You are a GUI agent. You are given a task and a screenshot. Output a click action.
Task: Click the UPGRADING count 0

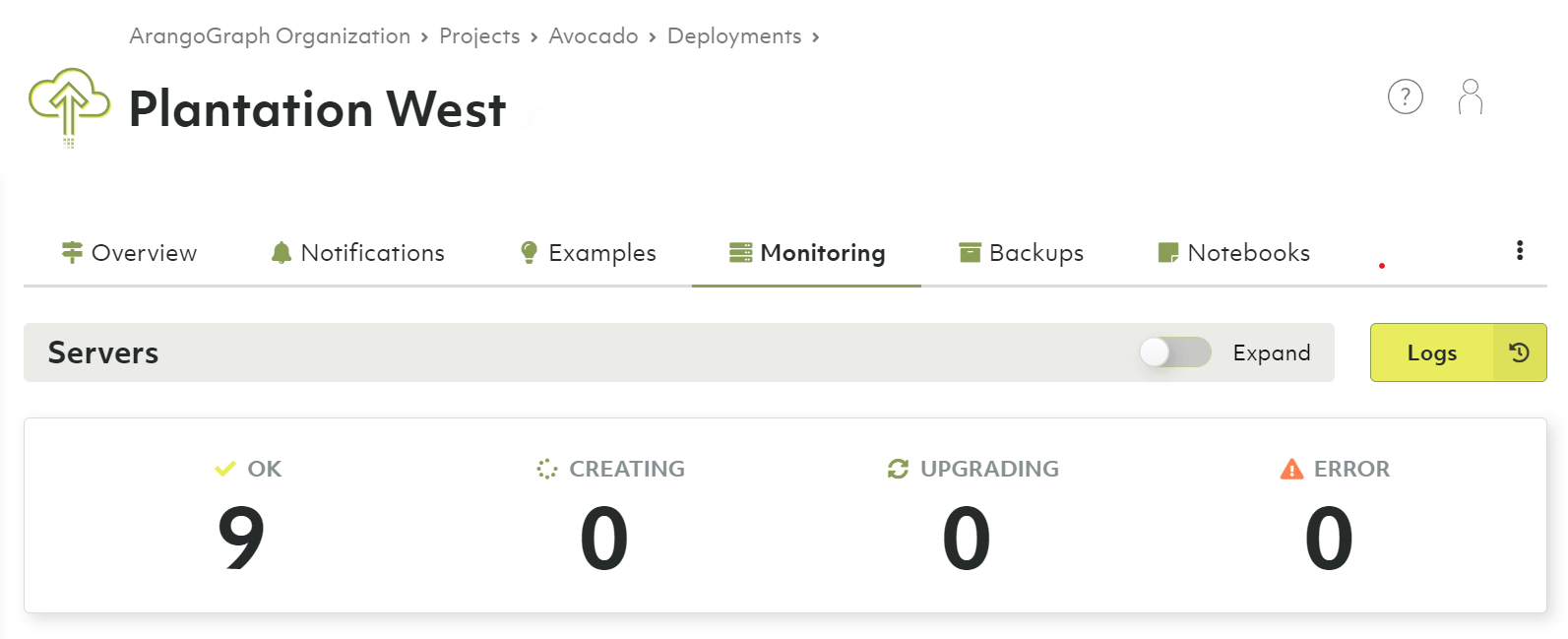pyautogui.click(x=966, y=538)
